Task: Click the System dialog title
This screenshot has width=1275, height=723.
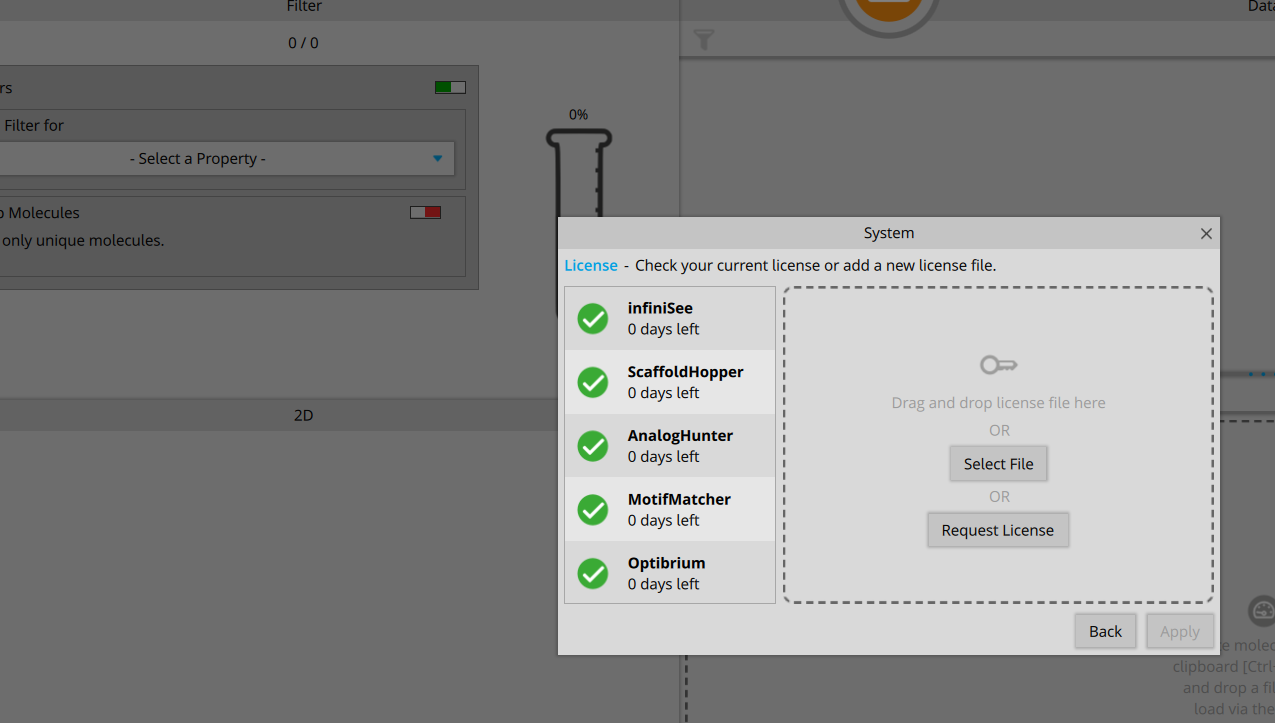Action: [x=889, y=233]
